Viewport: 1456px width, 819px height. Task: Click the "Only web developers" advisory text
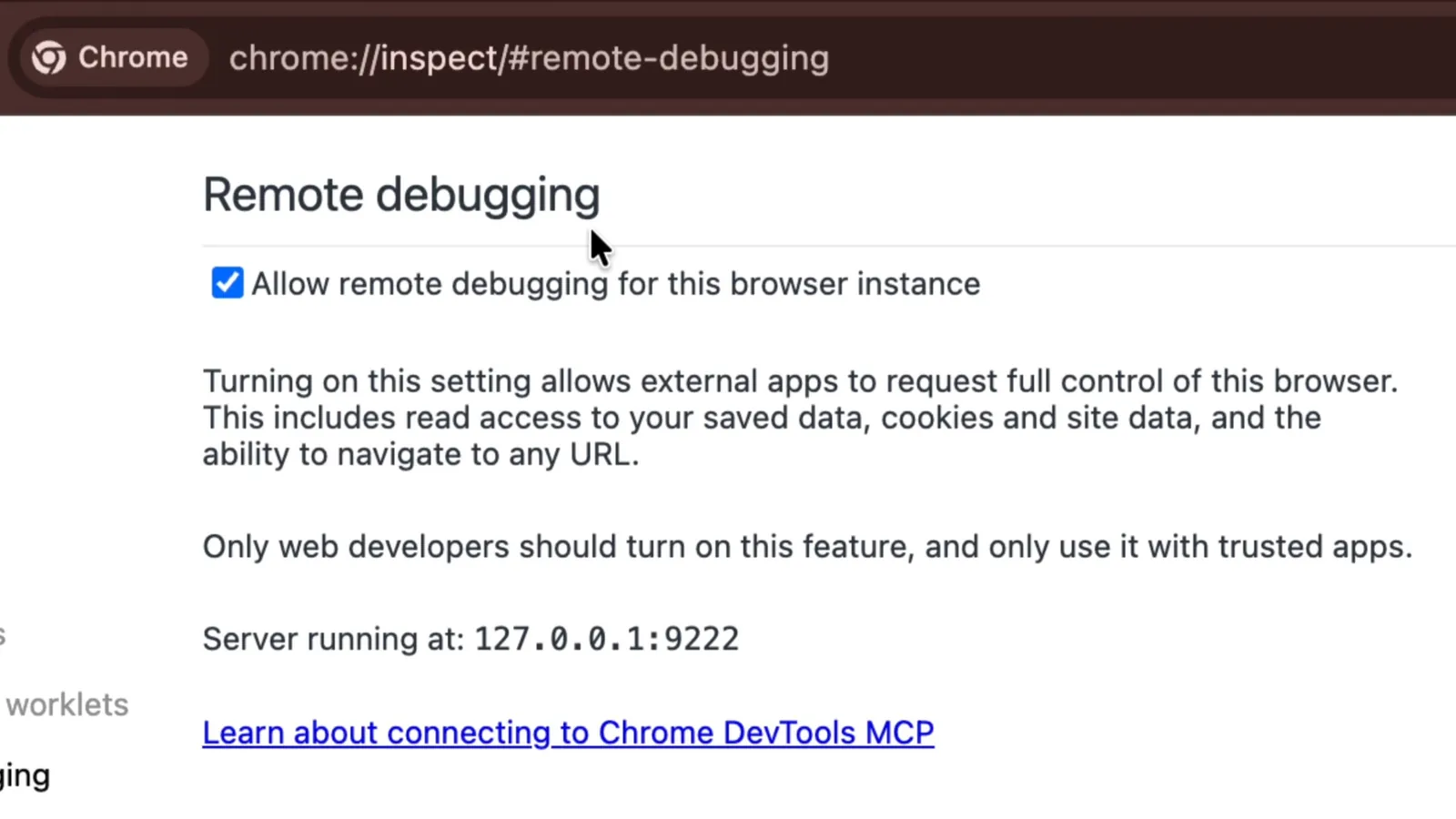[806, 546]
